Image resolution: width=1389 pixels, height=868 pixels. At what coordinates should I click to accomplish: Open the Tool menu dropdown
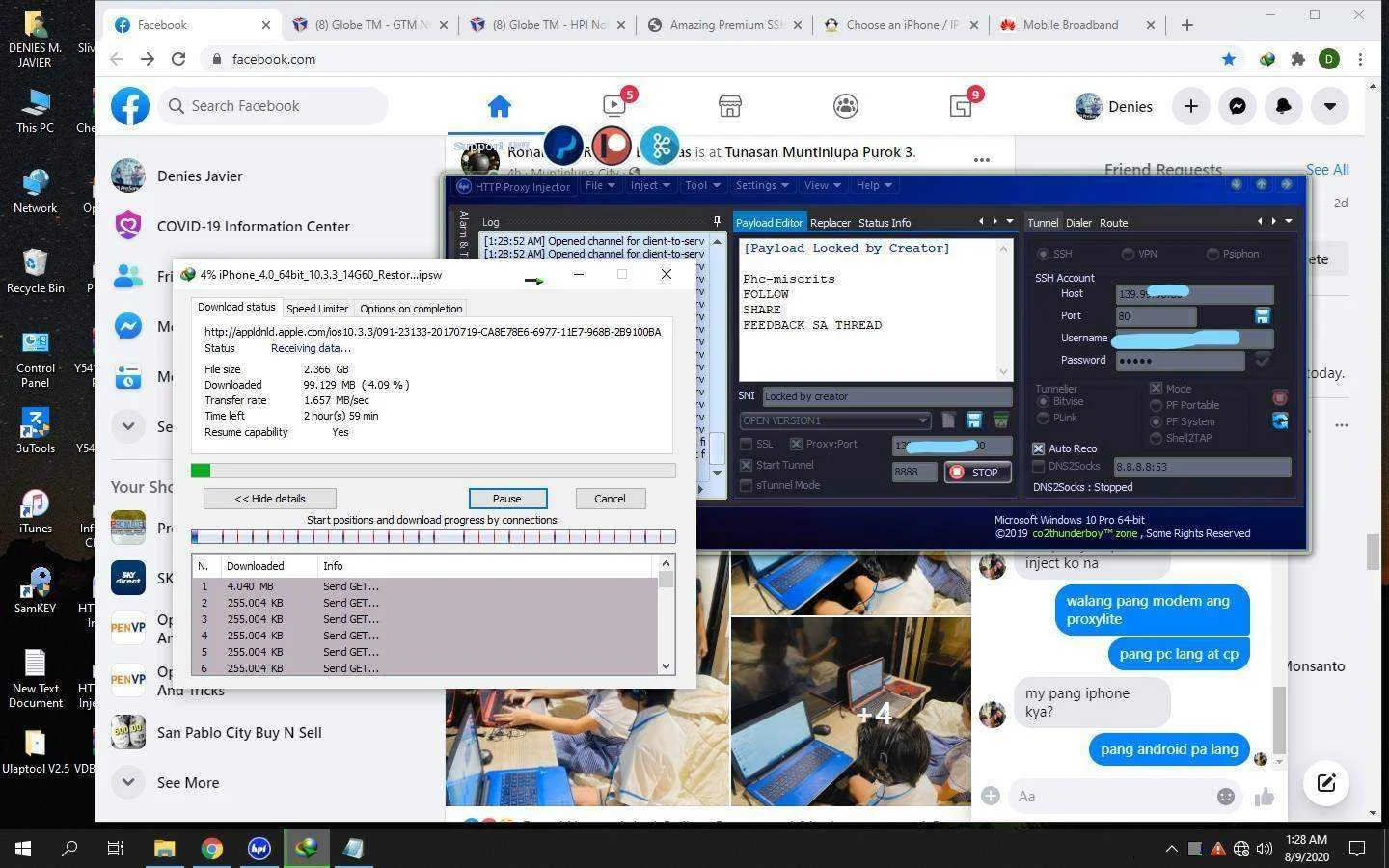click(702, 185)
